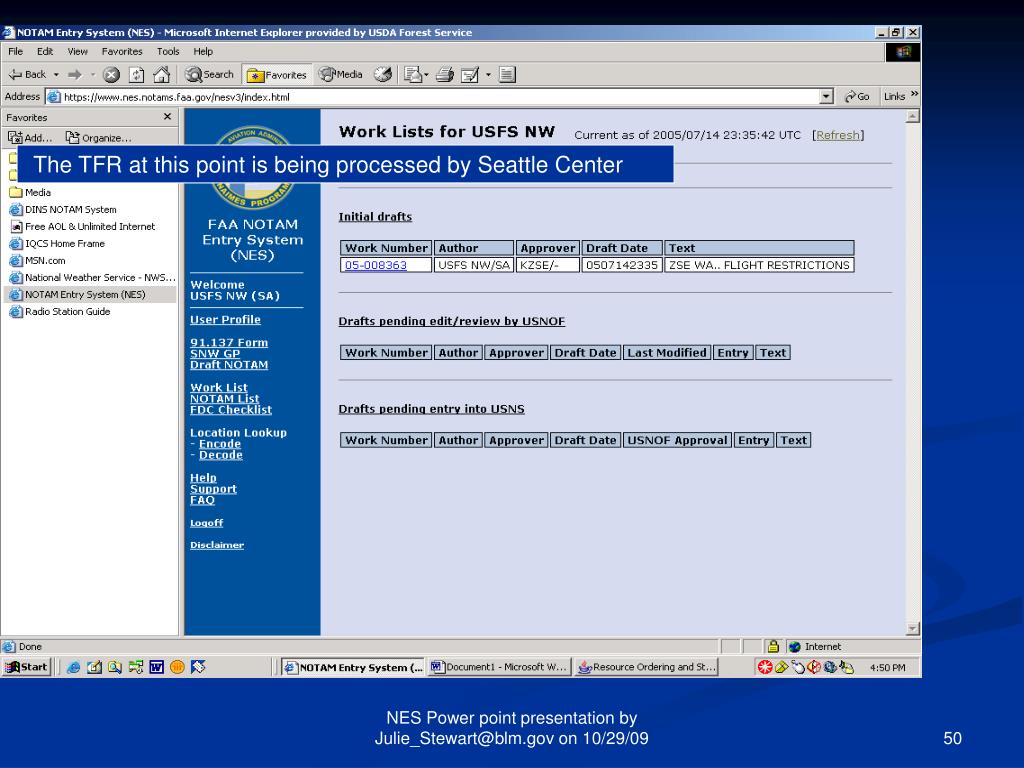Click the Stop loading icon
Image resolution: width=1024 pixels, height=768 pixels.
click(x=112, y=74)
